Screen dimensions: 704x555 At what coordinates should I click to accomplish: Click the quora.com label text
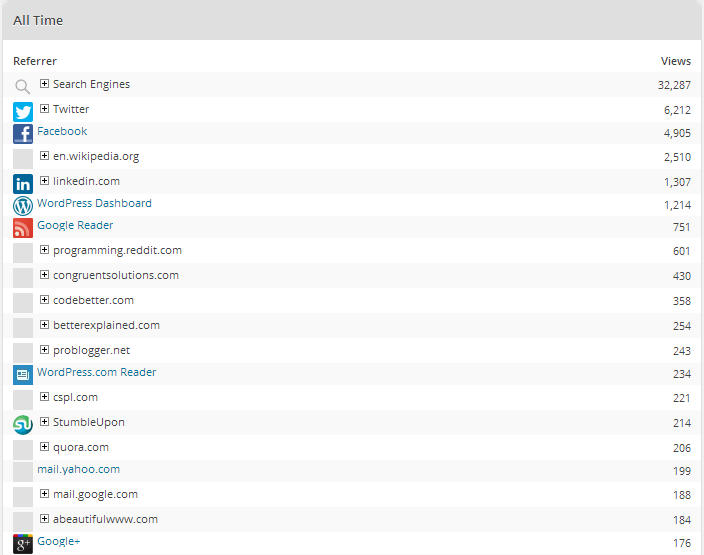pyautogui.click(x=81, y=448)
